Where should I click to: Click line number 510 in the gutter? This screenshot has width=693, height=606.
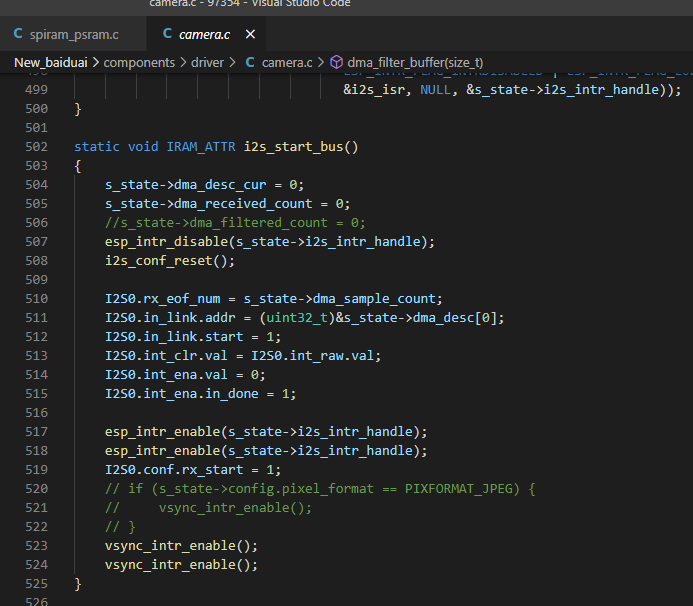36,299
